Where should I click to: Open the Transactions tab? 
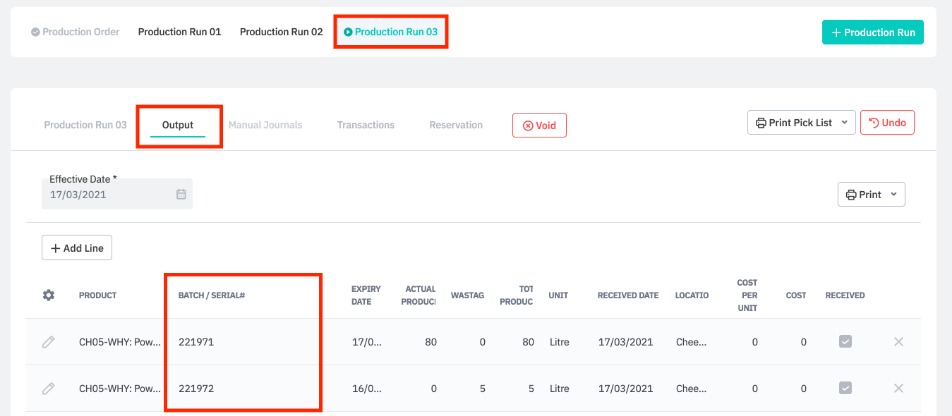click(x=365, y=125)
